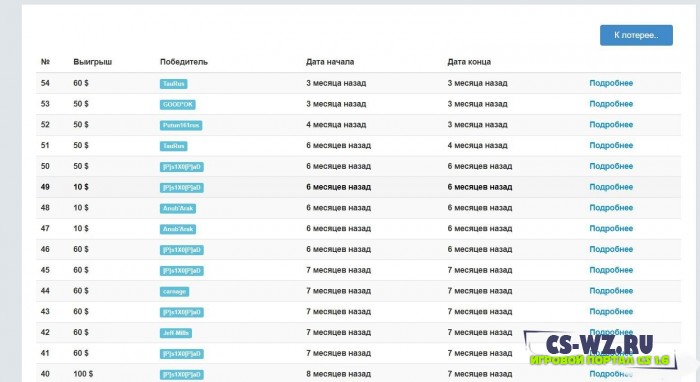Click start date "8 месяцев назад" in row 40
This screenshot has width=700, height=382.
tap(338, 374)
